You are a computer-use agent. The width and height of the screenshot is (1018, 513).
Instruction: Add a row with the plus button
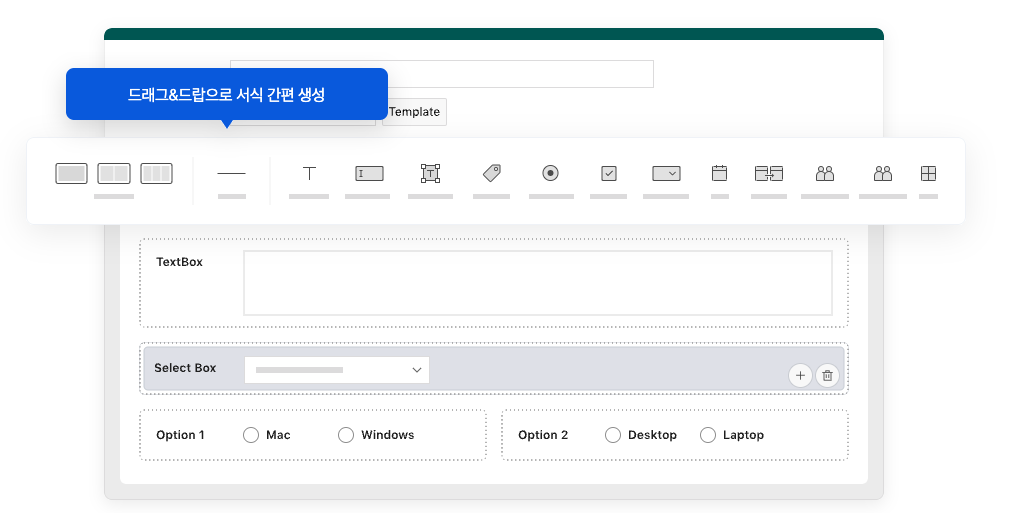click(800, 375)
